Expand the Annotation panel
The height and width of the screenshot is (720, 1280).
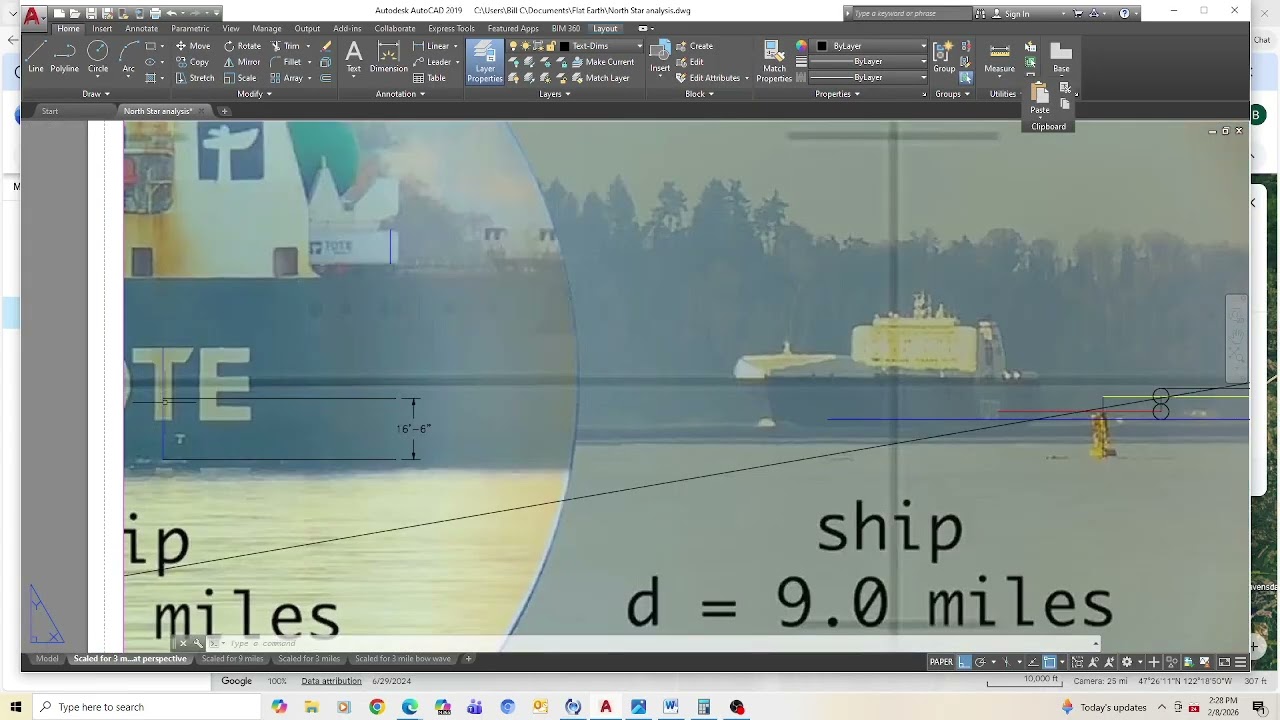pos(400,94)
